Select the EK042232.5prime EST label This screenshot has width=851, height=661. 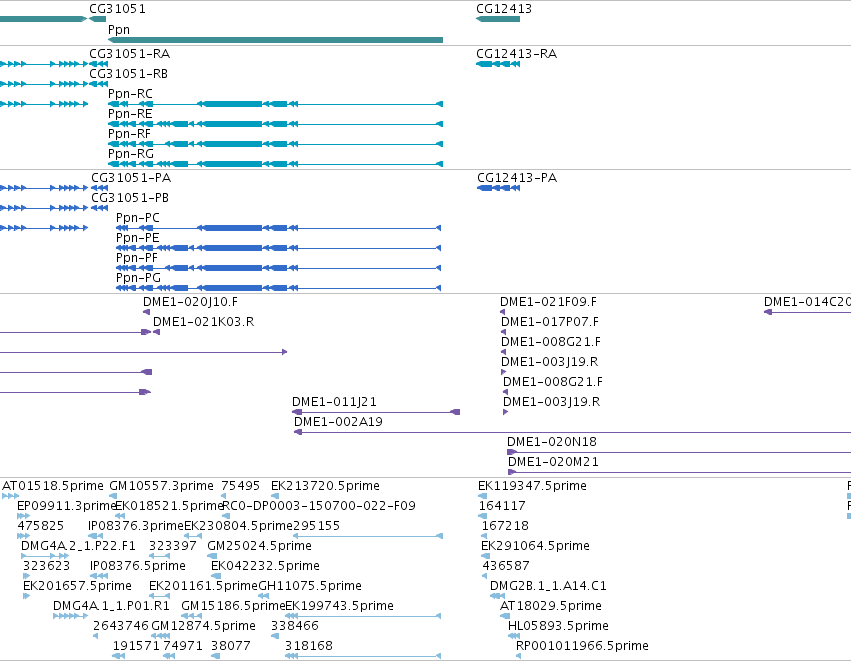[x=265, y=567]
